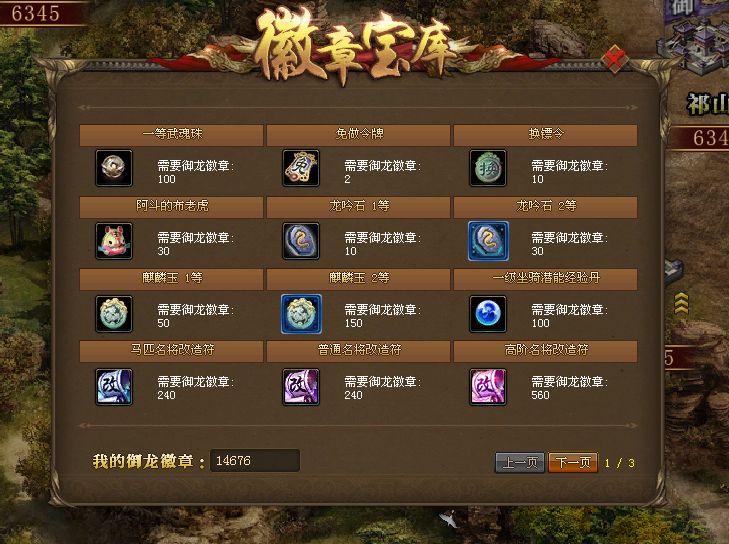The height and width of the screenshot is (544, 729).
Task: Click the 高阶名将改造符 header label
Action: [x=546, y=350]
